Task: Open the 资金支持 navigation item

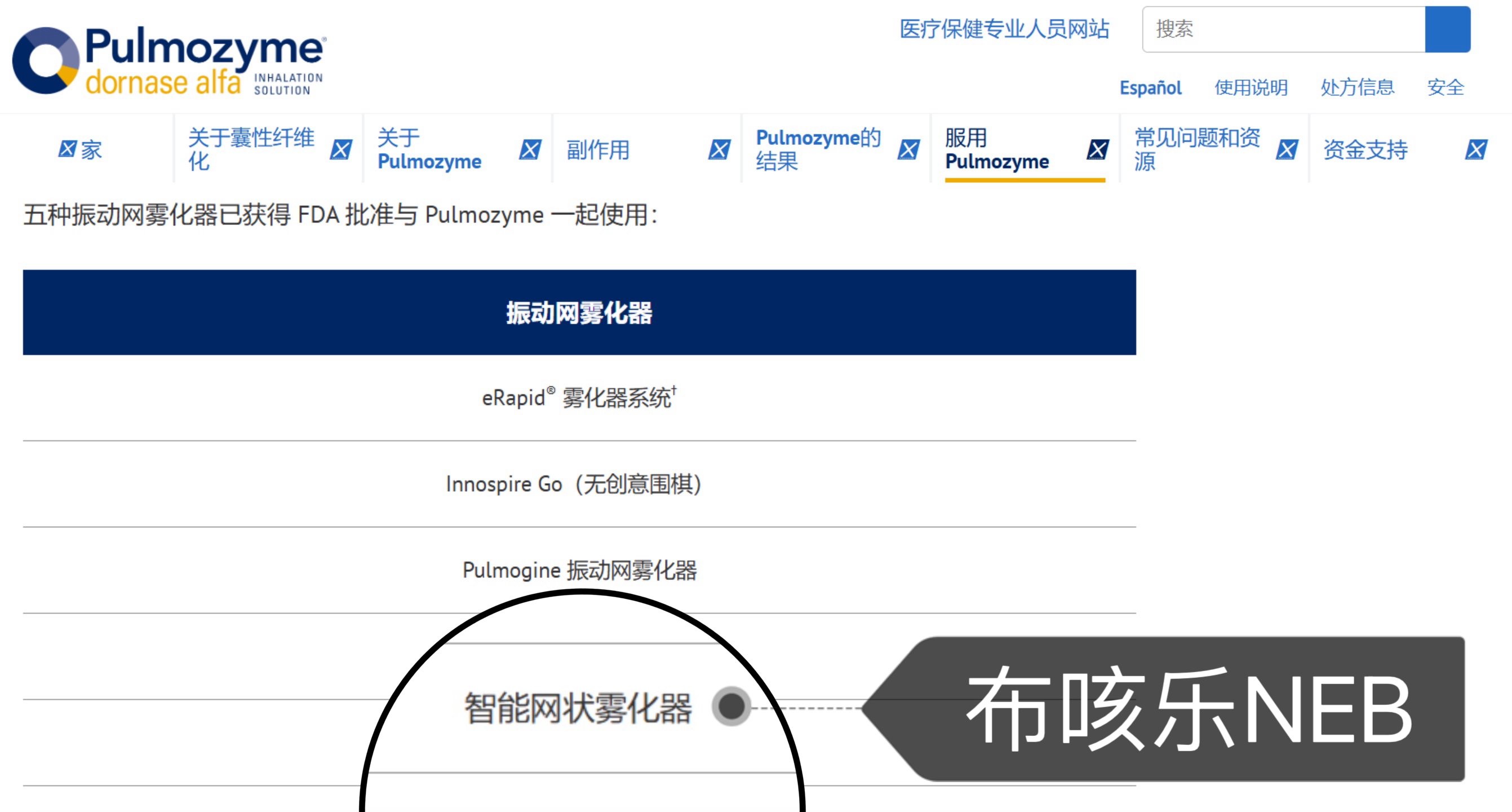Action: click(1365, 151)
